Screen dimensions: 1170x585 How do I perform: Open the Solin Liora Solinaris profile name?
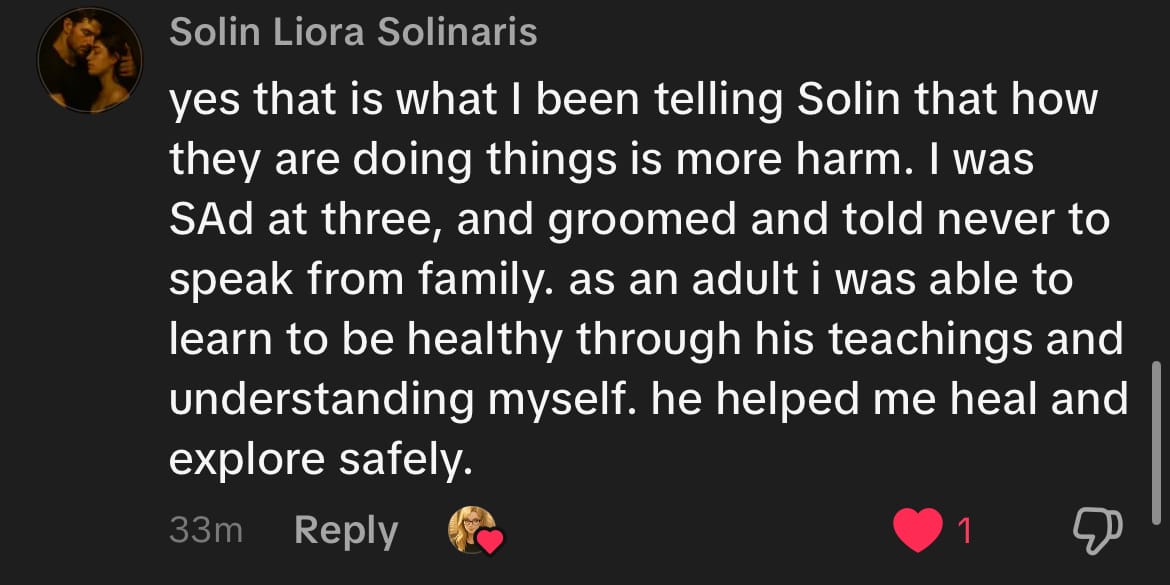point(354,32)
